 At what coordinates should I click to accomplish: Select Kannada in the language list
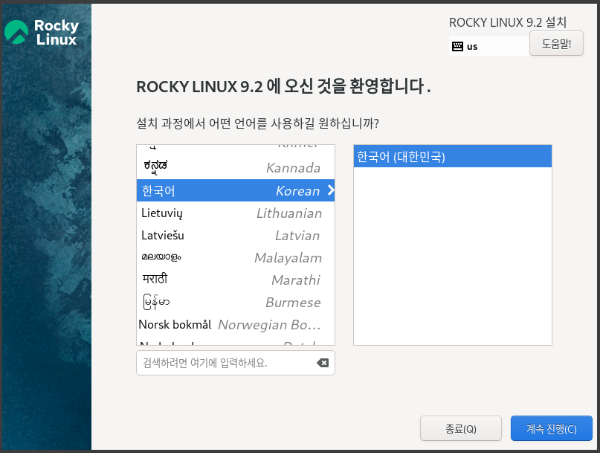(x=235, y=168)
